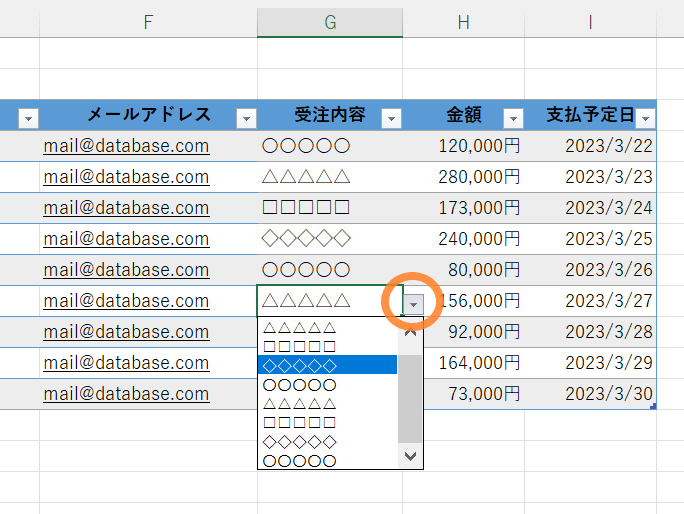Image resolution: width=684 pixels, height=514 pixels.
Task: Select the 73,000円 amount cell
Action: point(473,394)
